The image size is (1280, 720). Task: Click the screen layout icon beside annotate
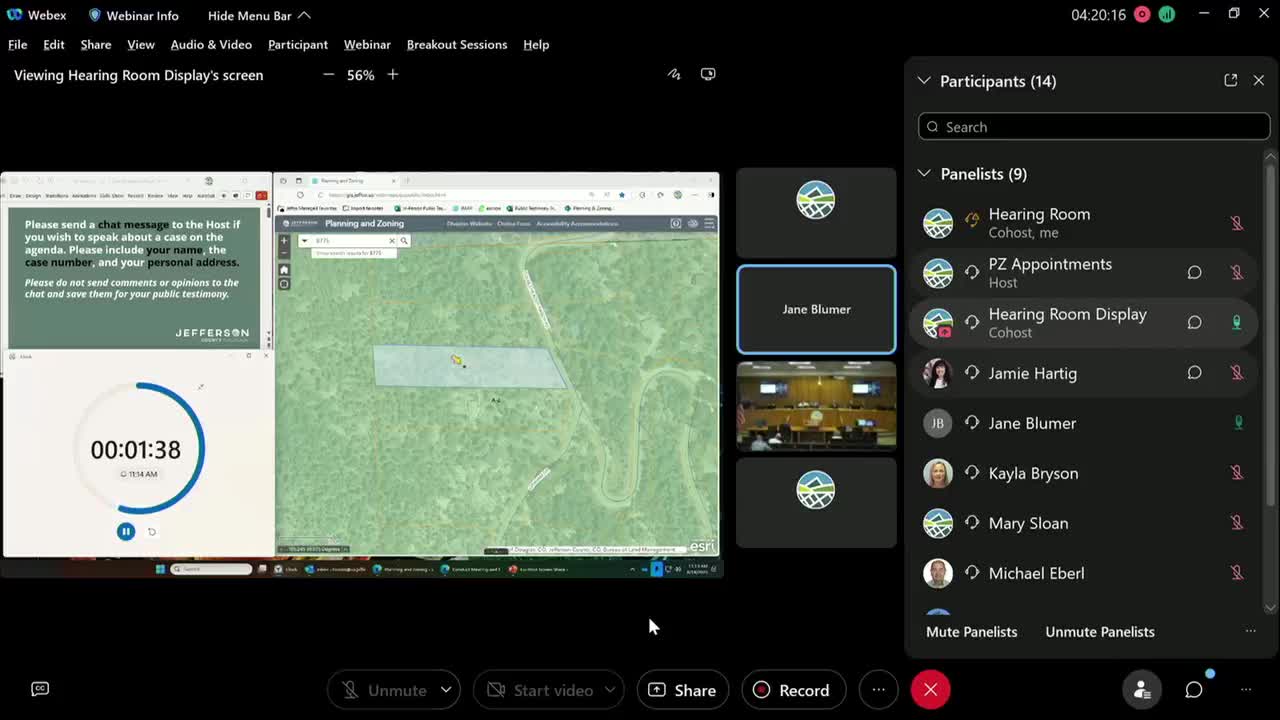pyautogui.click(x=708, y=74)
